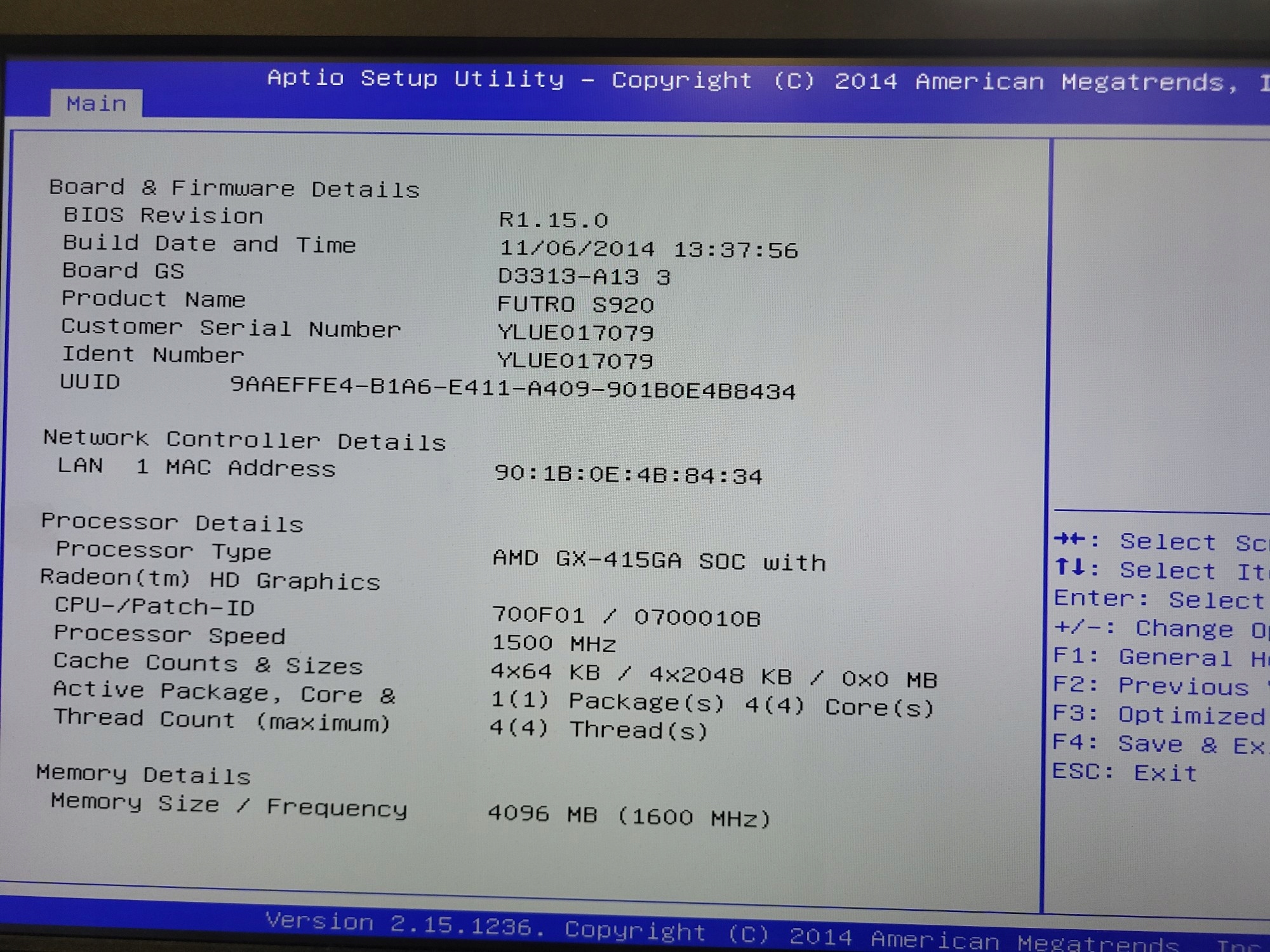Select the Build Date and Time row
Screen dimensions: 1270x952
coord(209,244)
